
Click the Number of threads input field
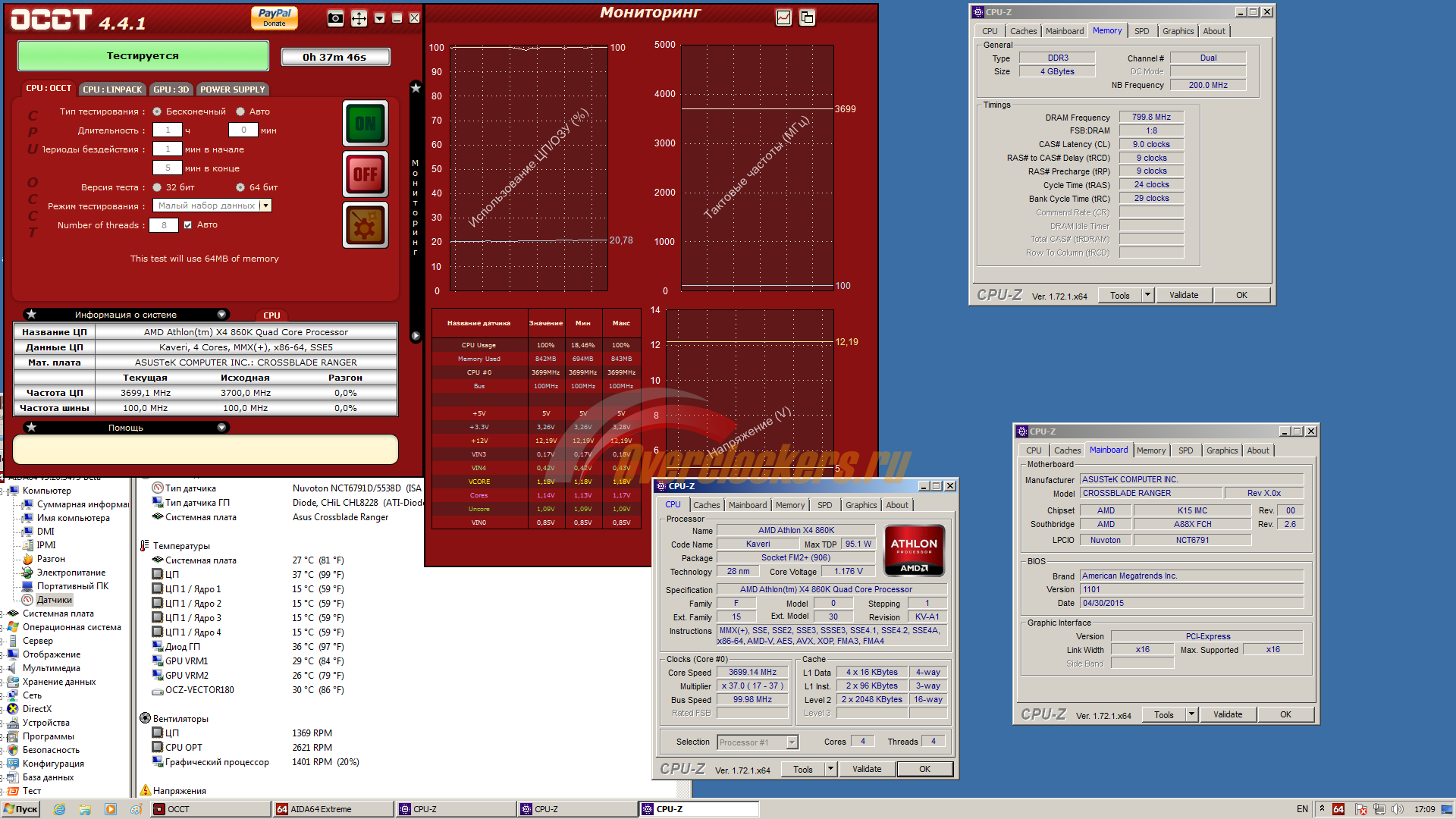(x=164, y=225)
